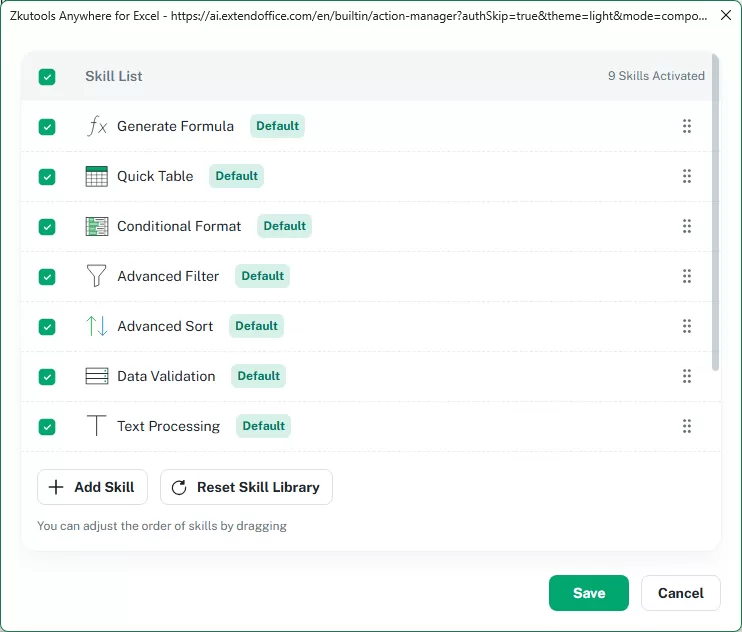Click the Data Validation icon
The image size is (742, 632).
coord(97,376)
